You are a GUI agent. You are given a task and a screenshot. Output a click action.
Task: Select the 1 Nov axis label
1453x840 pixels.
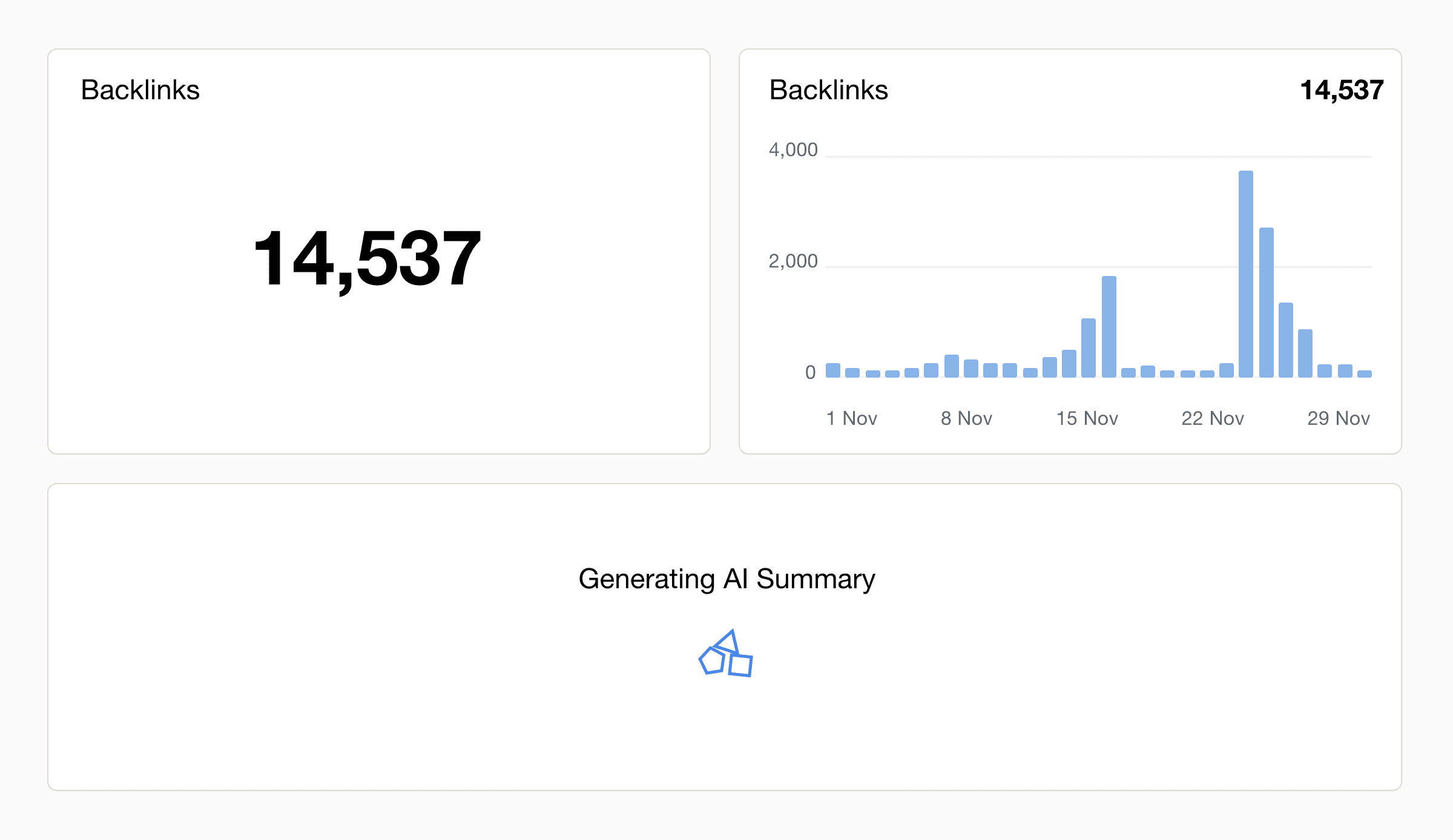(852, 418)
